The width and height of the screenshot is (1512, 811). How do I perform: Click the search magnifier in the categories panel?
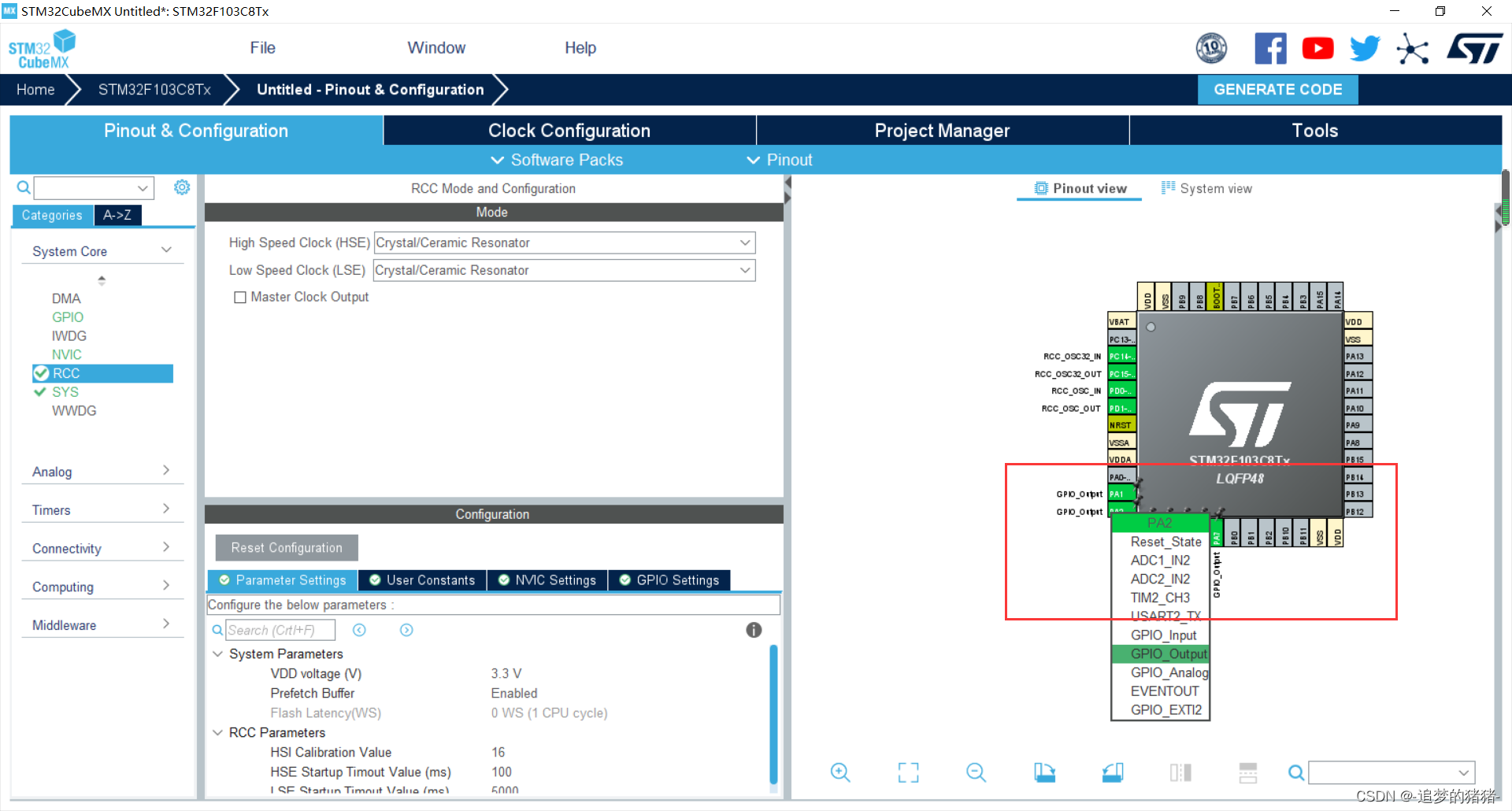pos(24,187)
